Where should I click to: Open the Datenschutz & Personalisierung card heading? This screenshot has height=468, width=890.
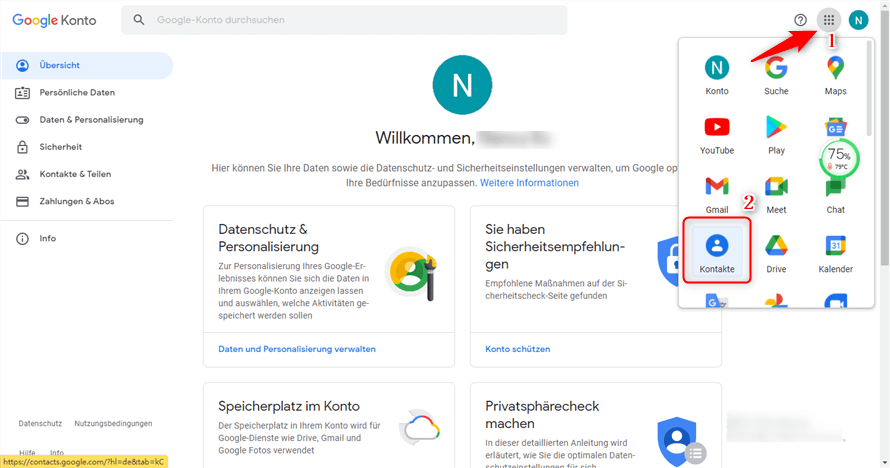pos(268,238)
